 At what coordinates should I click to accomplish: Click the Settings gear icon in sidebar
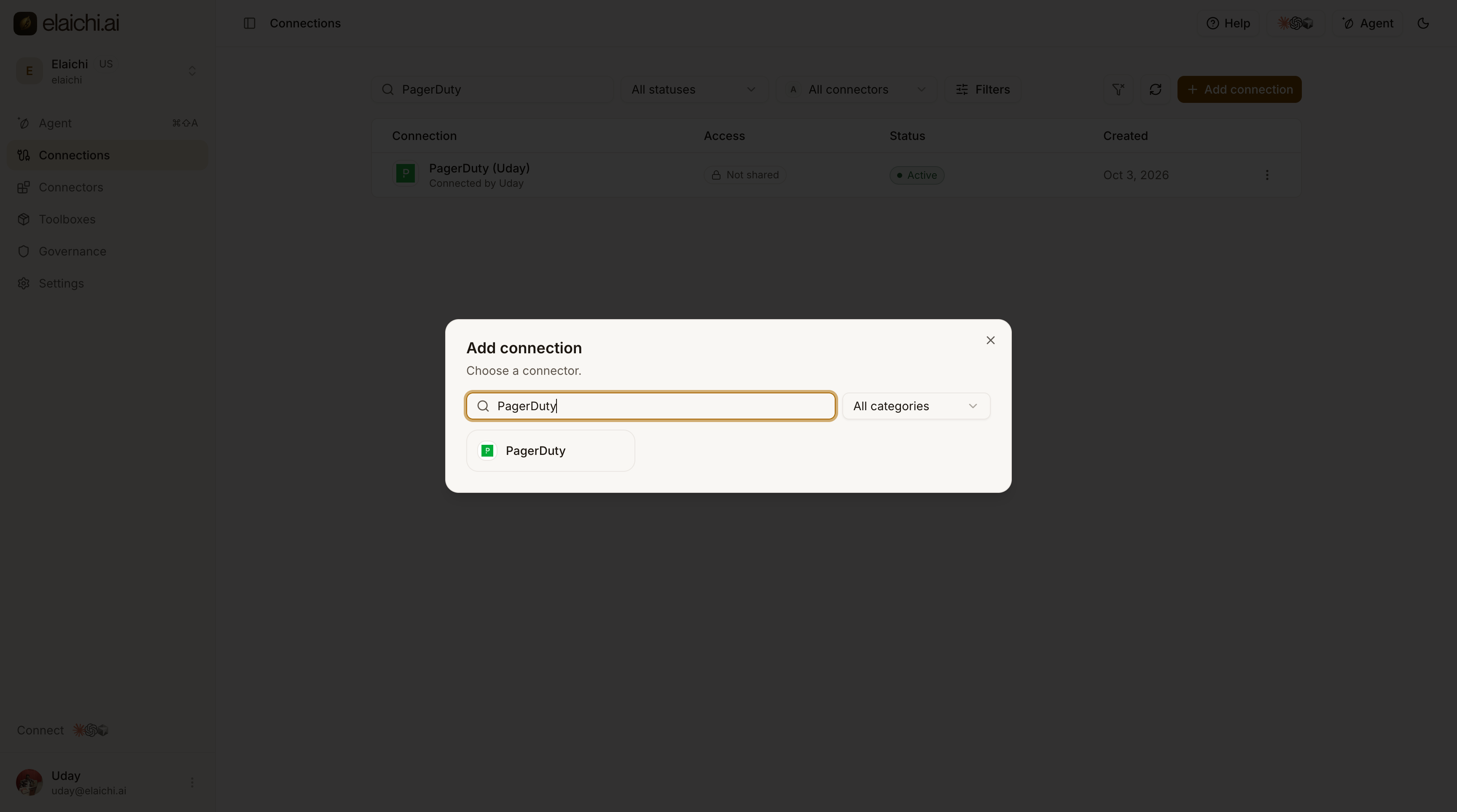point(23,283)
